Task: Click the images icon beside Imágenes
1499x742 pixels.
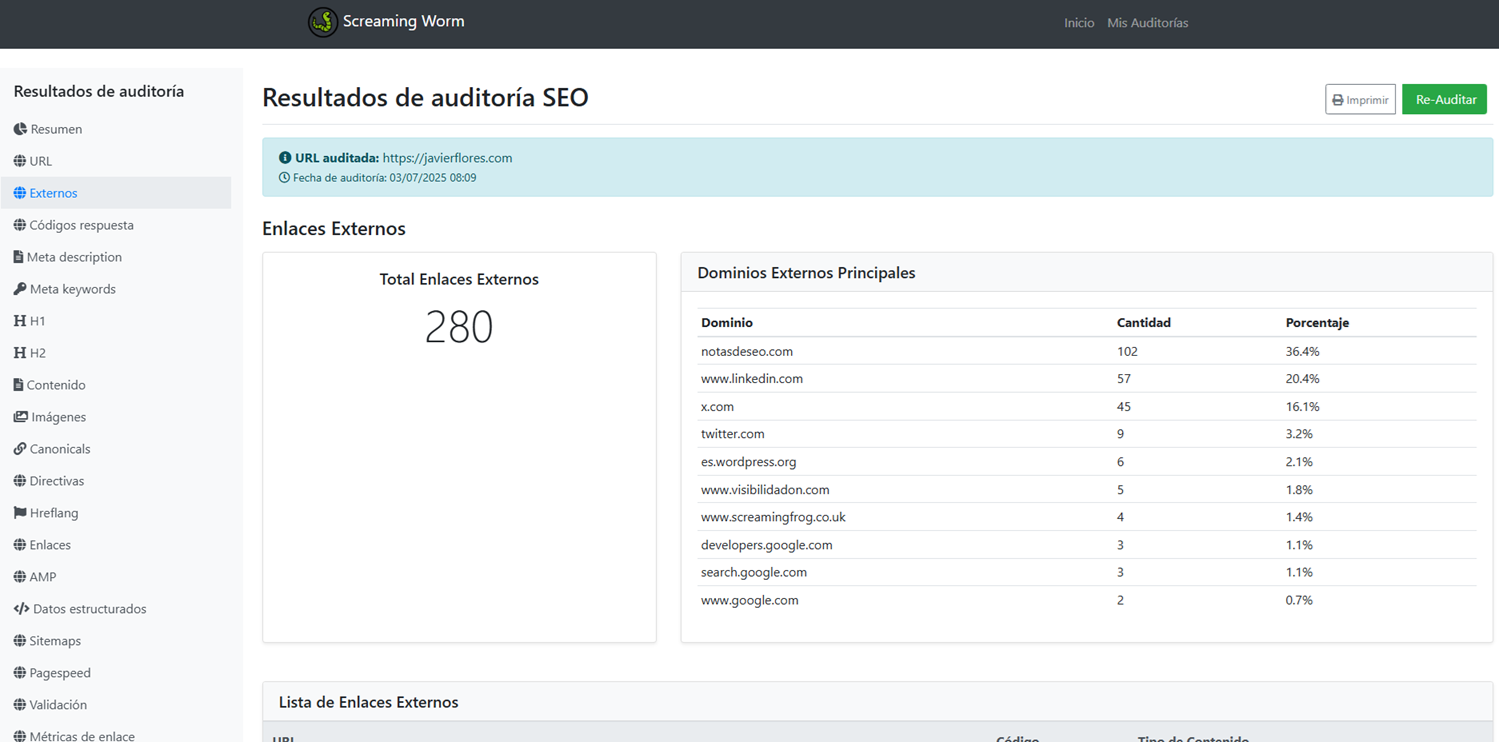Action: point(21,417)
